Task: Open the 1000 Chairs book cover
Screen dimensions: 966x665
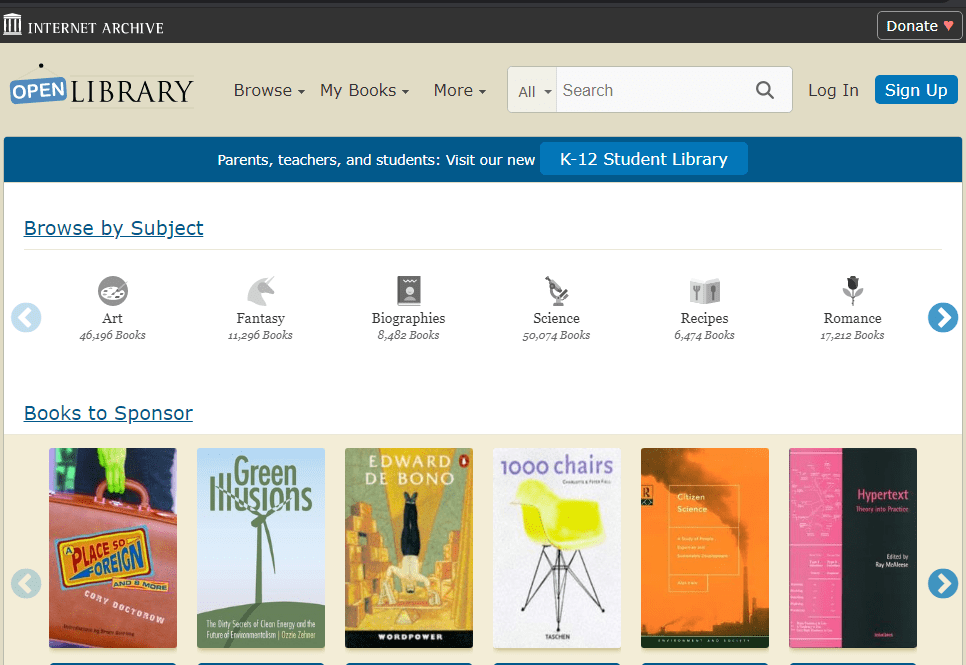Action: click(x=556, y=548)
